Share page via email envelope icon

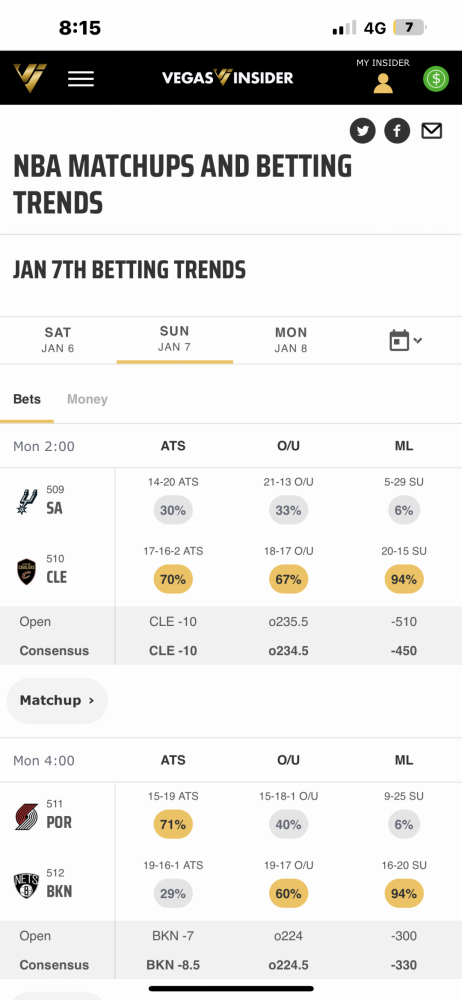pos(431,131)
